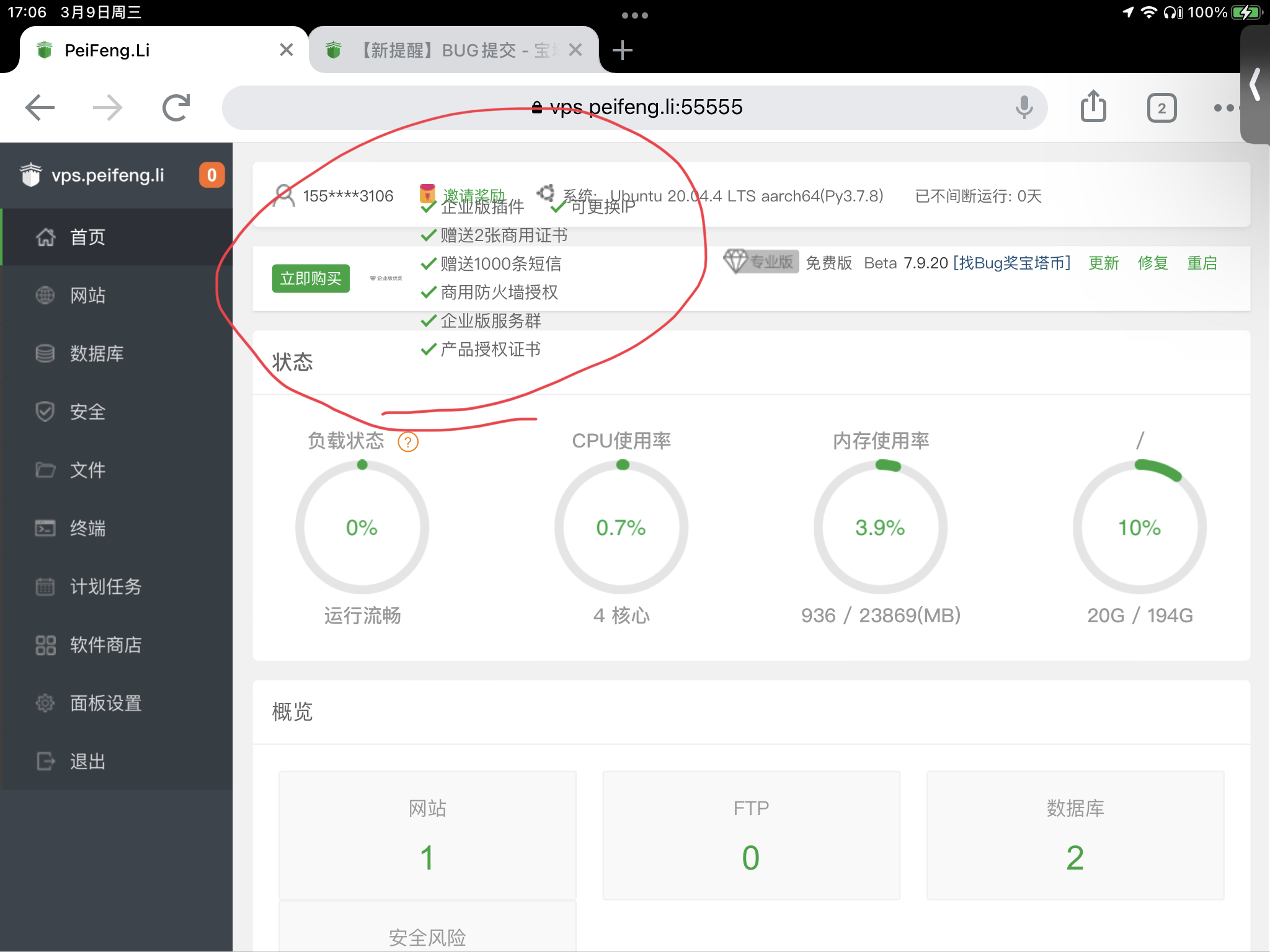Reload the page with the refresh icon
The width and height of the screenshot is (1270, 952).
coord(176,108)
